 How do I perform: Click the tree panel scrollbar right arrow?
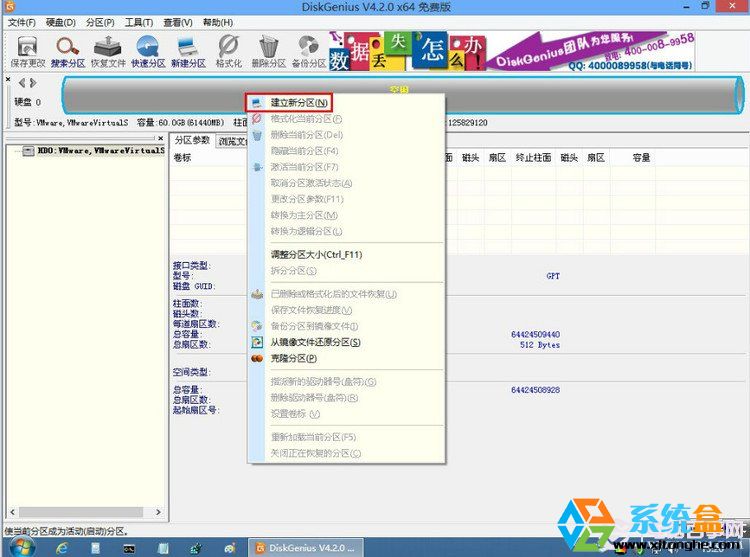tap(158, 512)
